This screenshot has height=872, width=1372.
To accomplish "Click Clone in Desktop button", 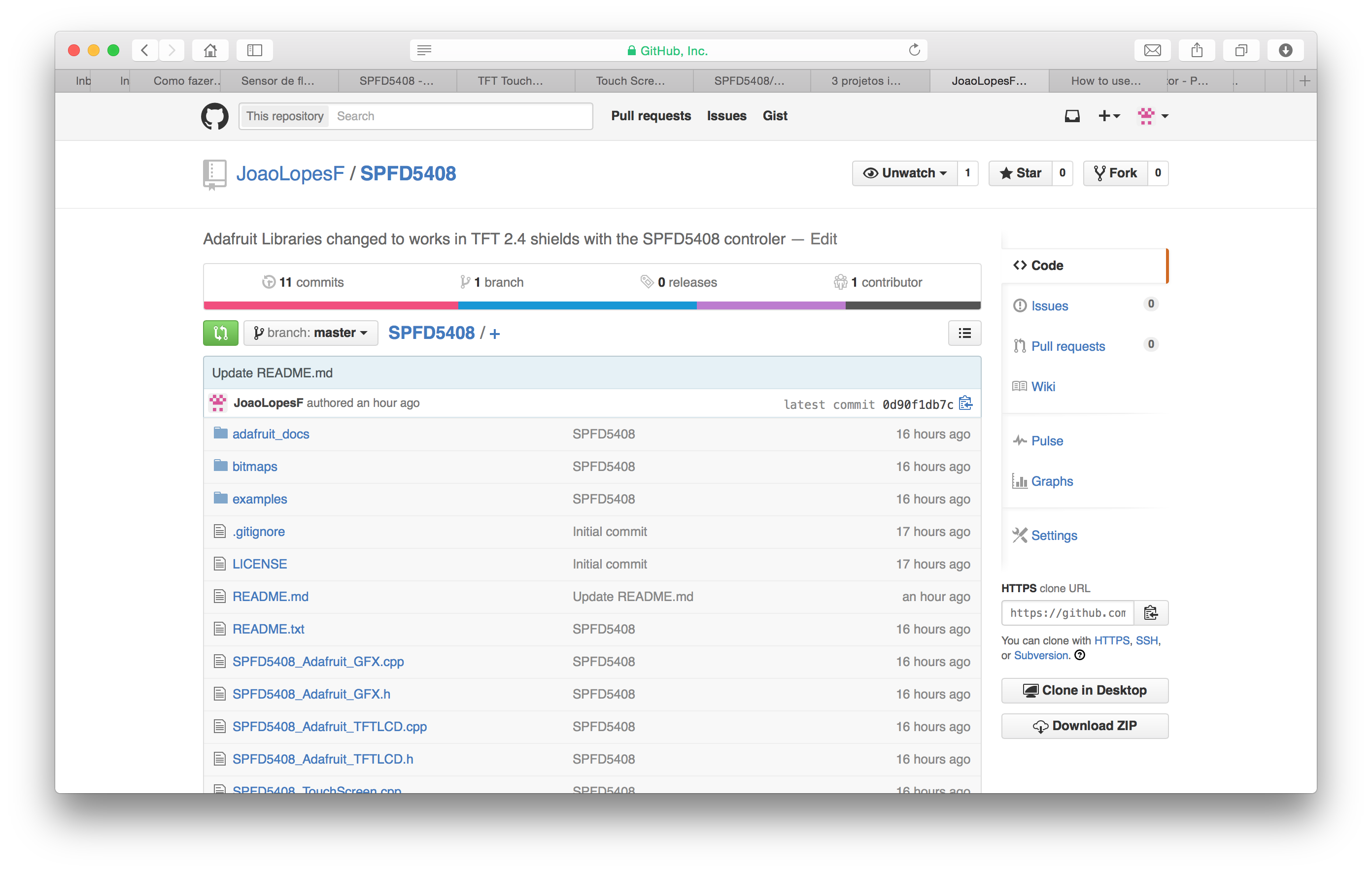I will tap(1085, 690).
